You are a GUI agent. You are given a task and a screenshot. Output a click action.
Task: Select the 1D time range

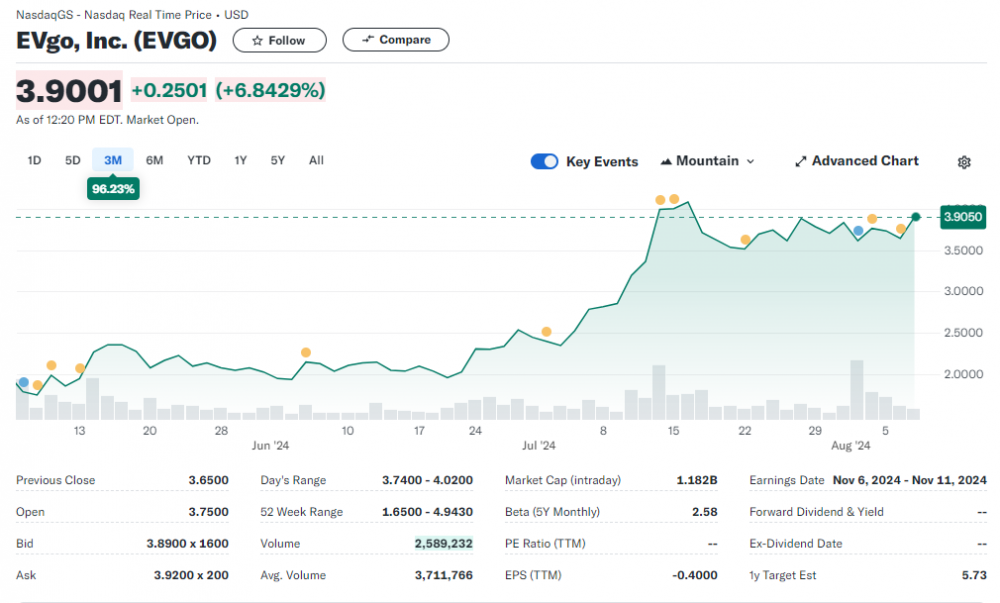point(34,160)
